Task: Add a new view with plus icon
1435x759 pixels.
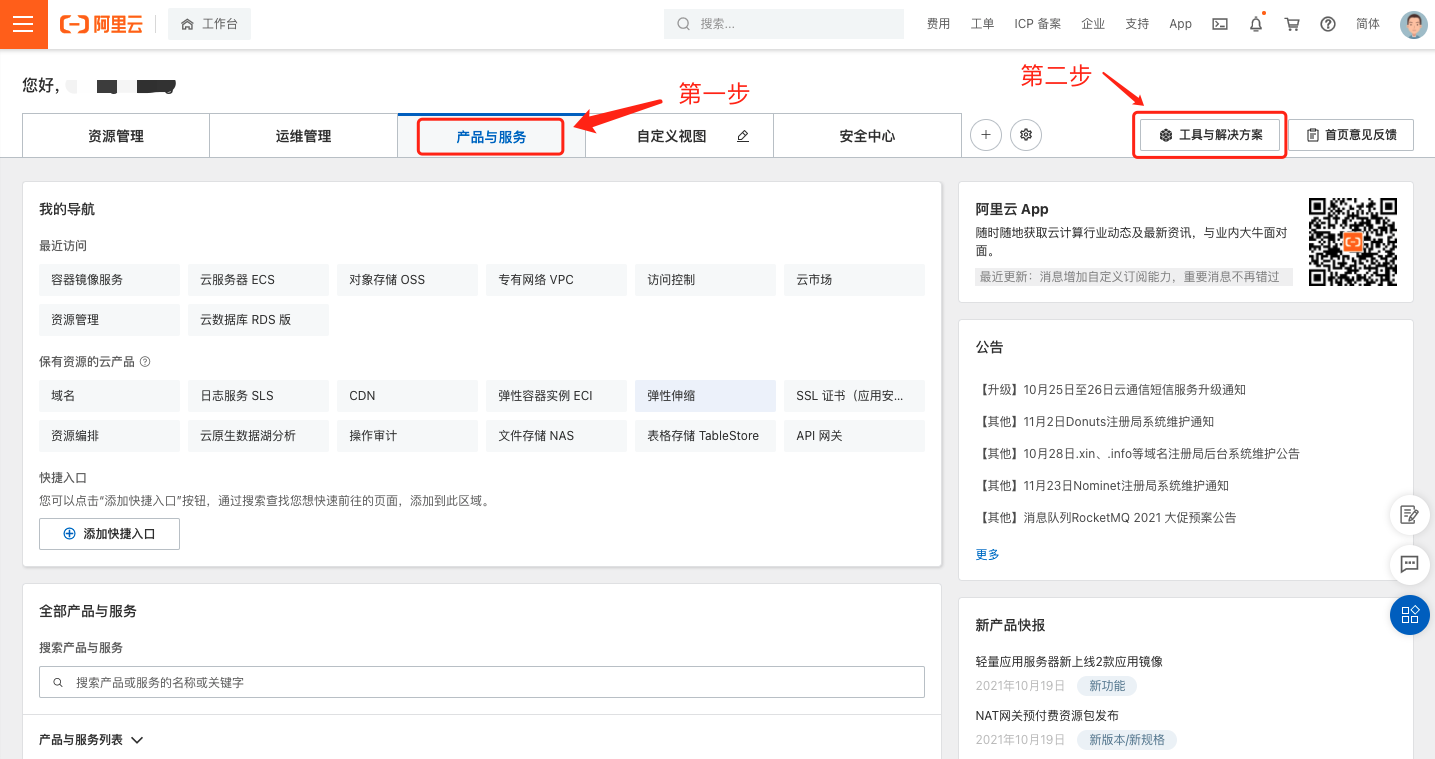Action: [986, 135]
